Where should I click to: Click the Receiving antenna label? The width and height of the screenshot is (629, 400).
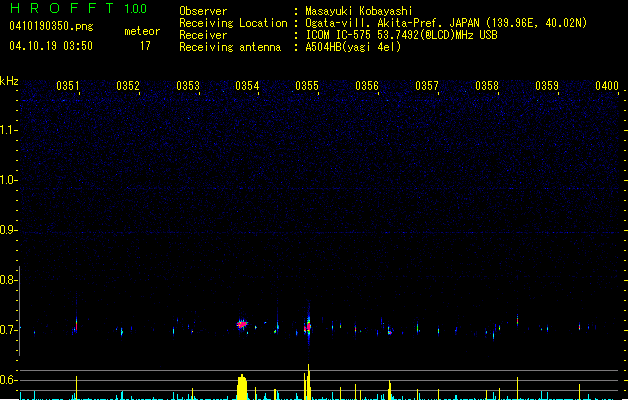(x=230, y=47)
